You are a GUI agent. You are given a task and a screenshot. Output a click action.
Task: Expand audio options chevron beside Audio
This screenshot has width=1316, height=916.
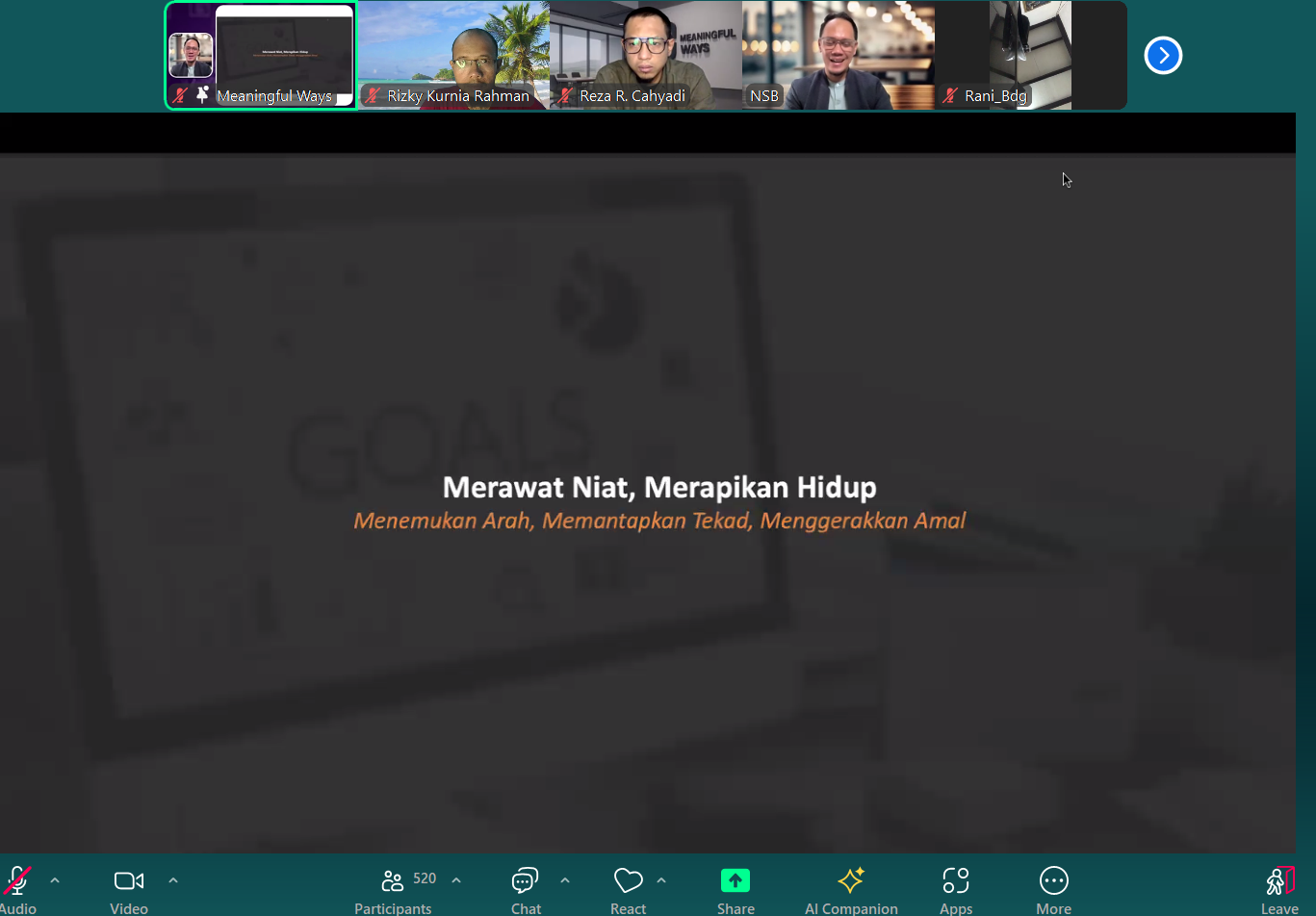click(x=55, y=880)
